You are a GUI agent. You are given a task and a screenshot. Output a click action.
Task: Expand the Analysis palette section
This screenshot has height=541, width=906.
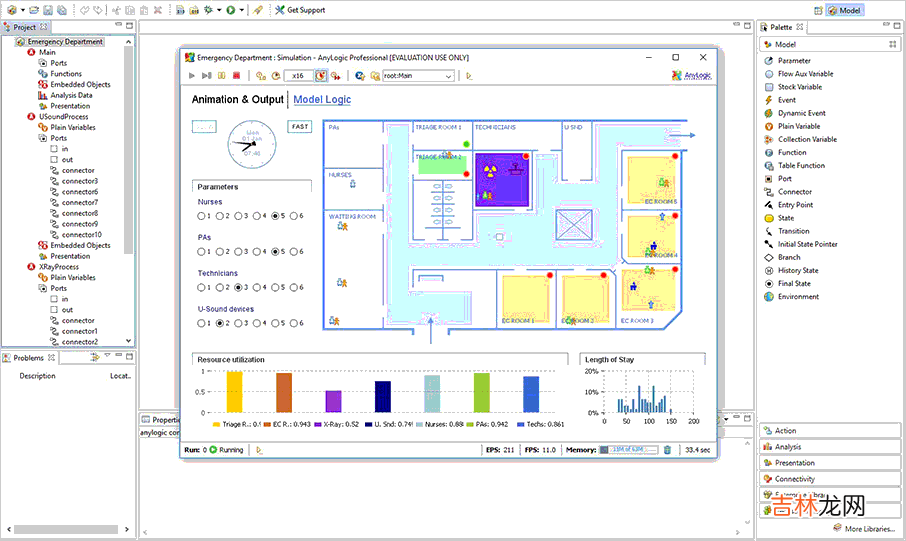[788, 447]
